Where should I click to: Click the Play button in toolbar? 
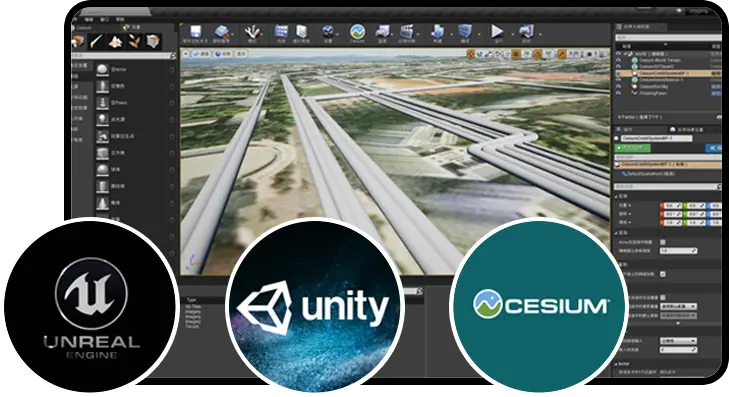pos(497,33)
